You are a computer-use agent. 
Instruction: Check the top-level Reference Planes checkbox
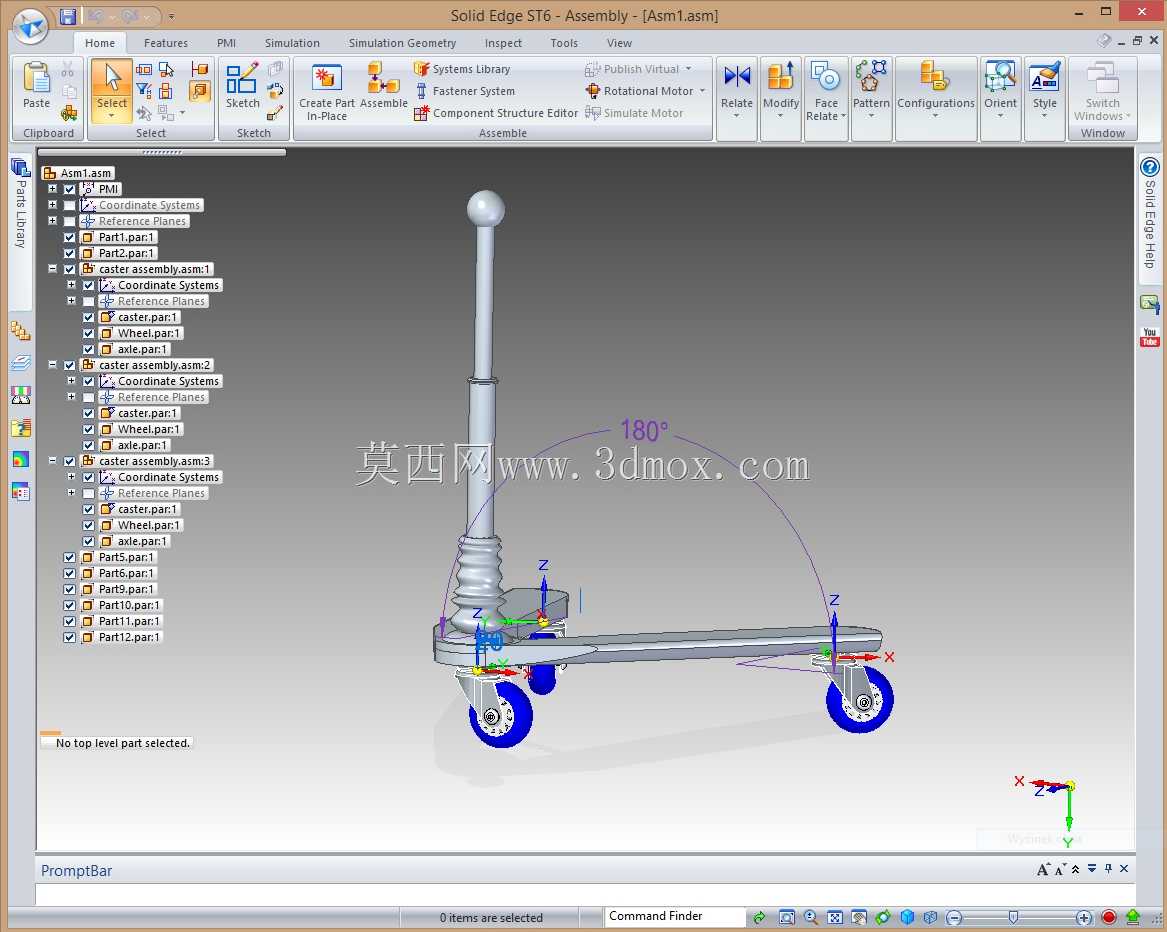click(69, 221)
